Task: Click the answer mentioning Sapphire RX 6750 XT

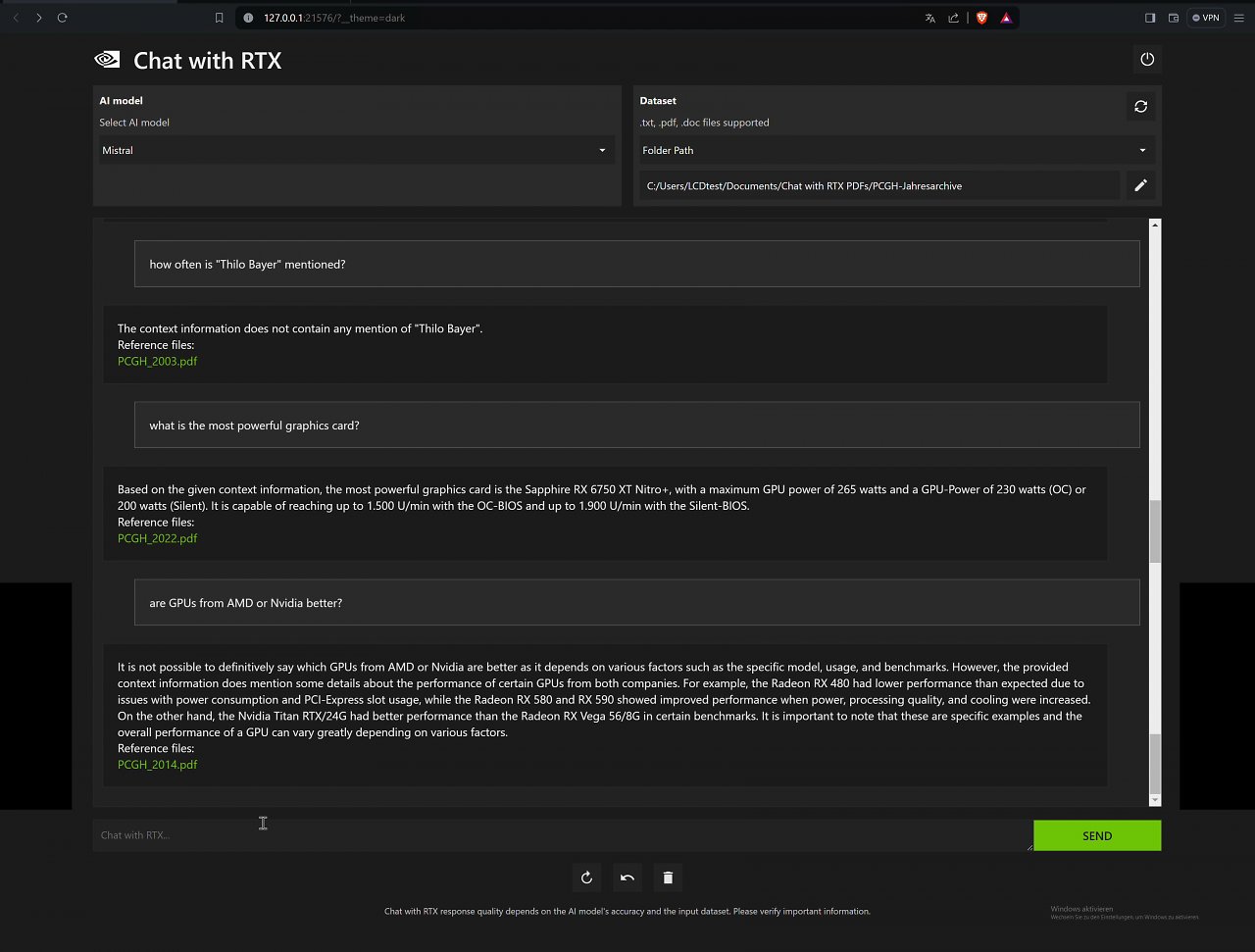Action: pyautogui.click(x=605, y=514)
